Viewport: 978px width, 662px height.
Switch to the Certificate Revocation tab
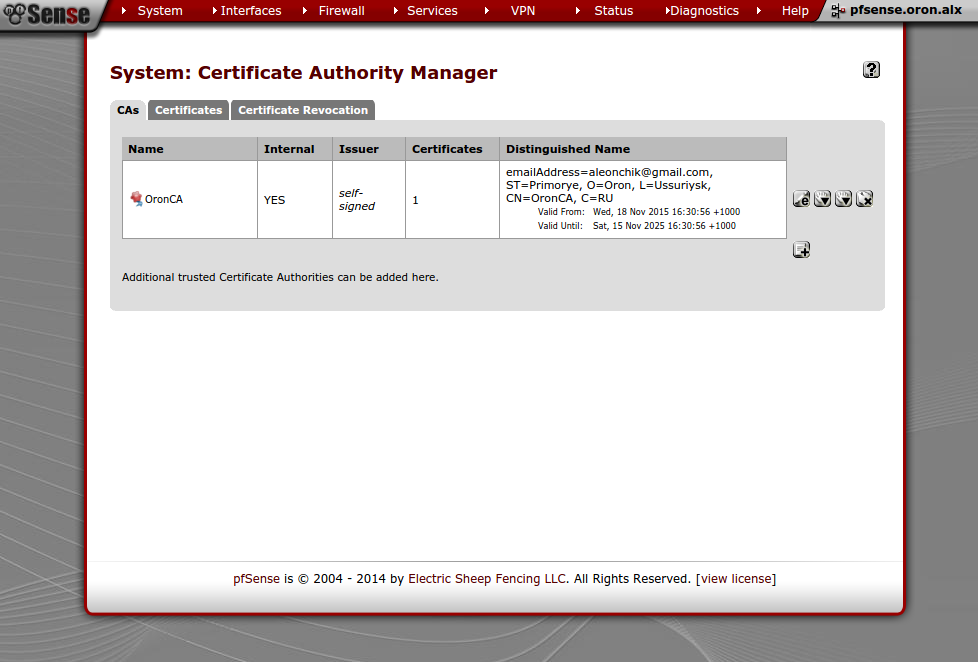click(x=303, y=110)
